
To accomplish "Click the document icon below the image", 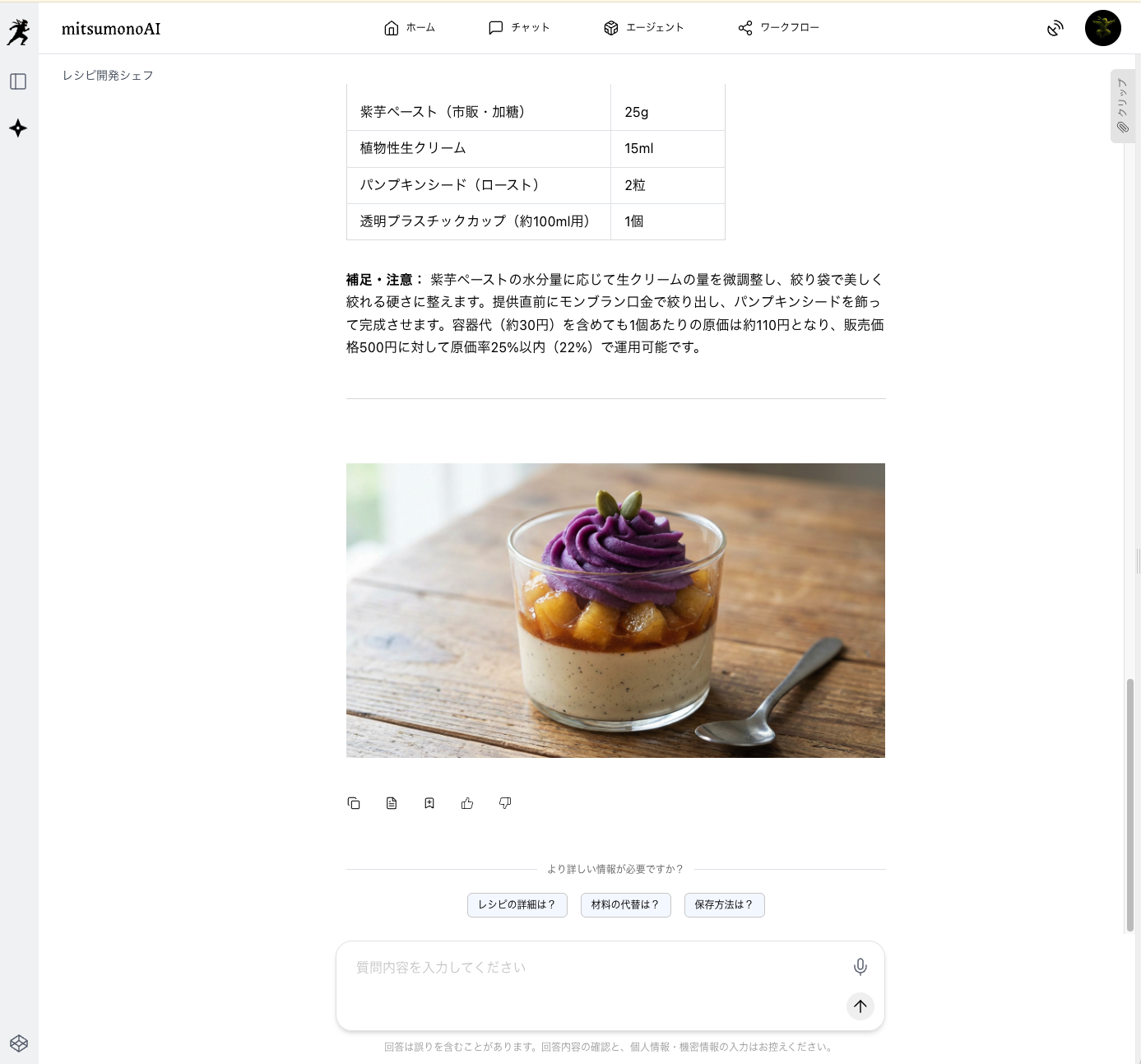I will click(392, 803).
